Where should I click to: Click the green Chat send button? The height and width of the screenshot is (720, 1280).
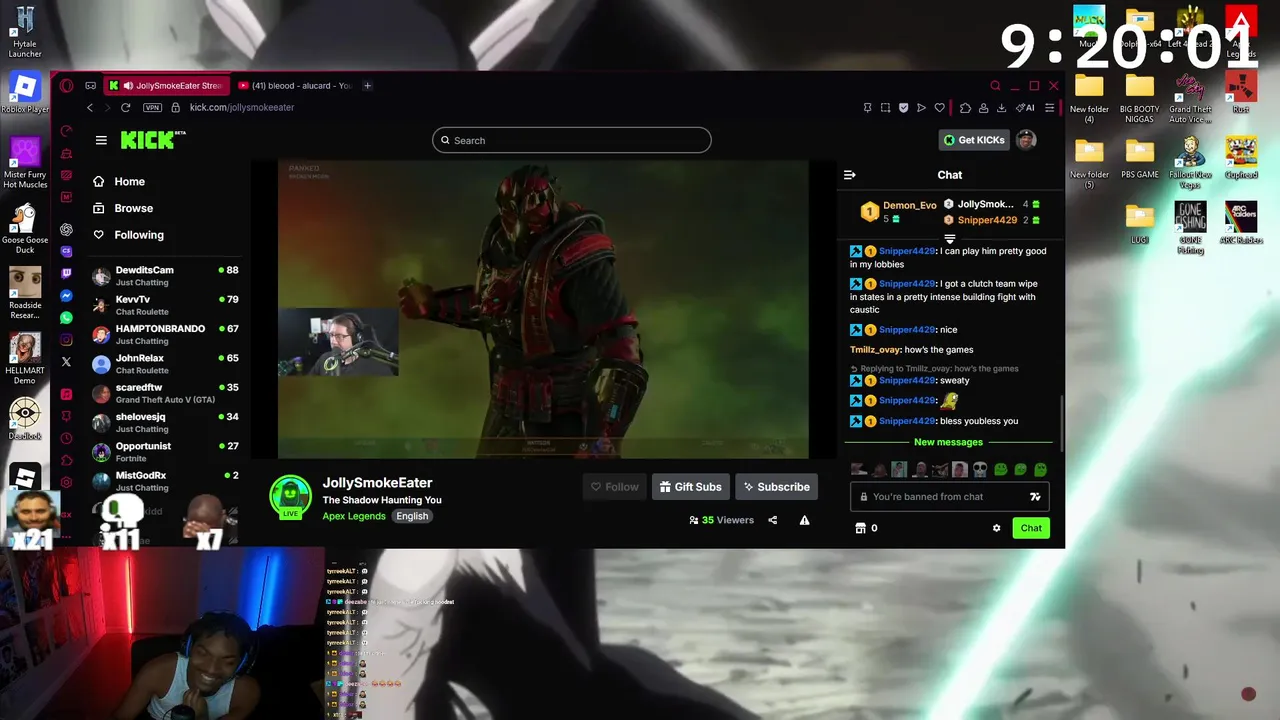1031,528
